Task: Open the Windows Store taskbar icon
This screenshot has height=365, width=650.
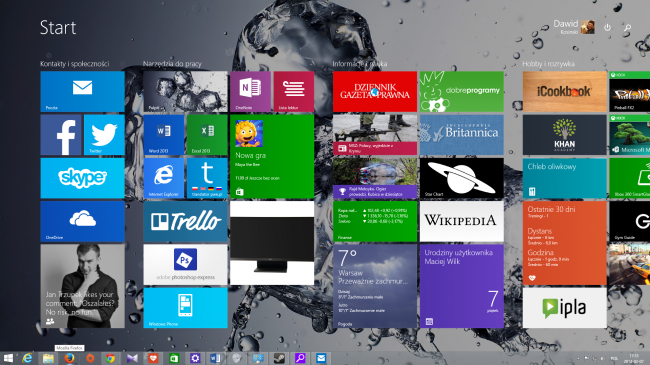Action: tap(174, 358)
